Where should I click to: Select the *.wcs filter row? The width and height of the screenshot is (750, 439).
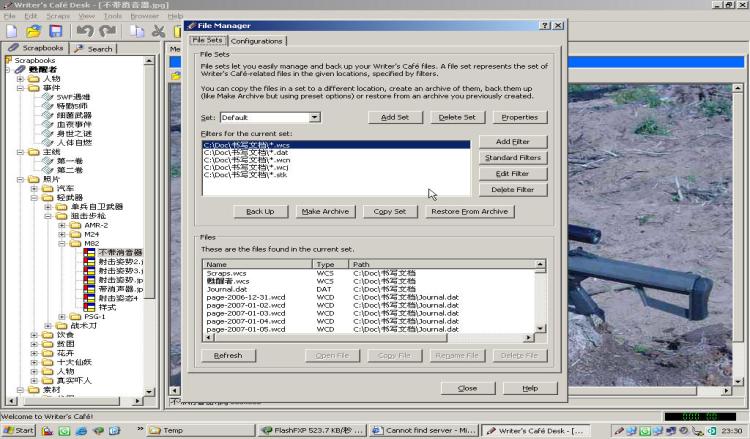point(336,145)
